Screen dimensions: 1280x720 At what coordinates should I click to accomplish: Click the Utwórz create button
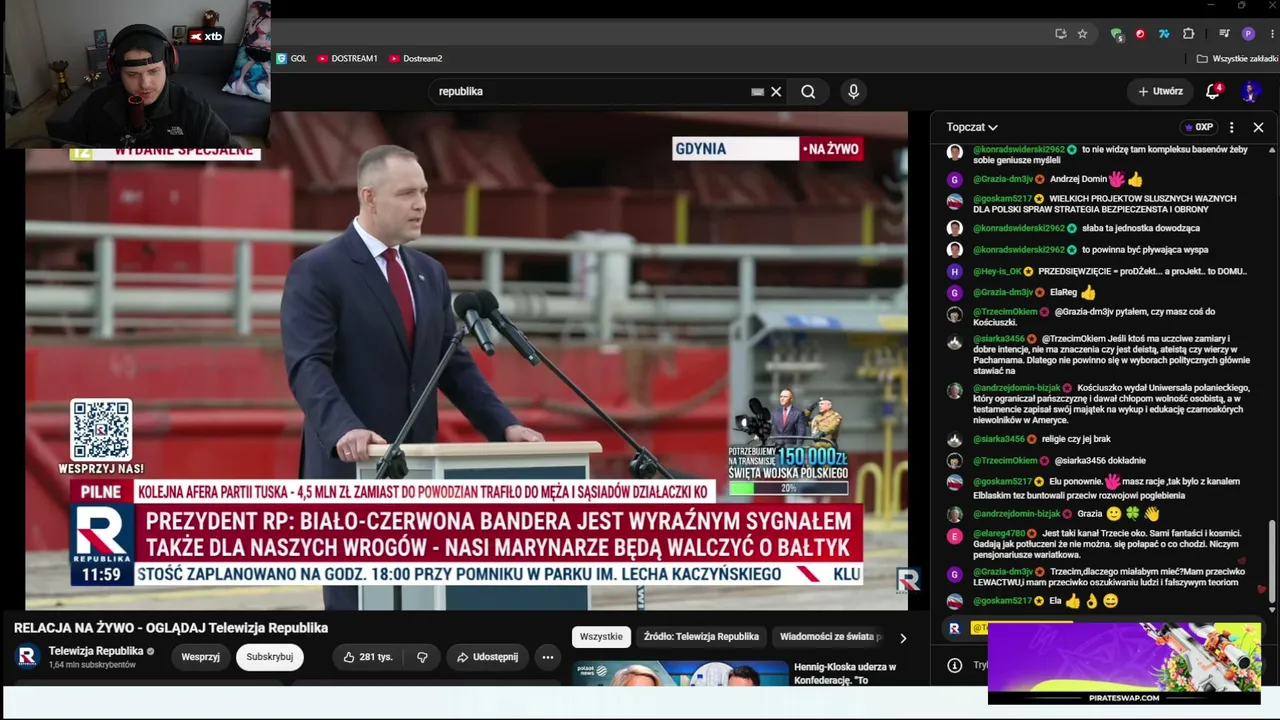(x=1160, y=91)
